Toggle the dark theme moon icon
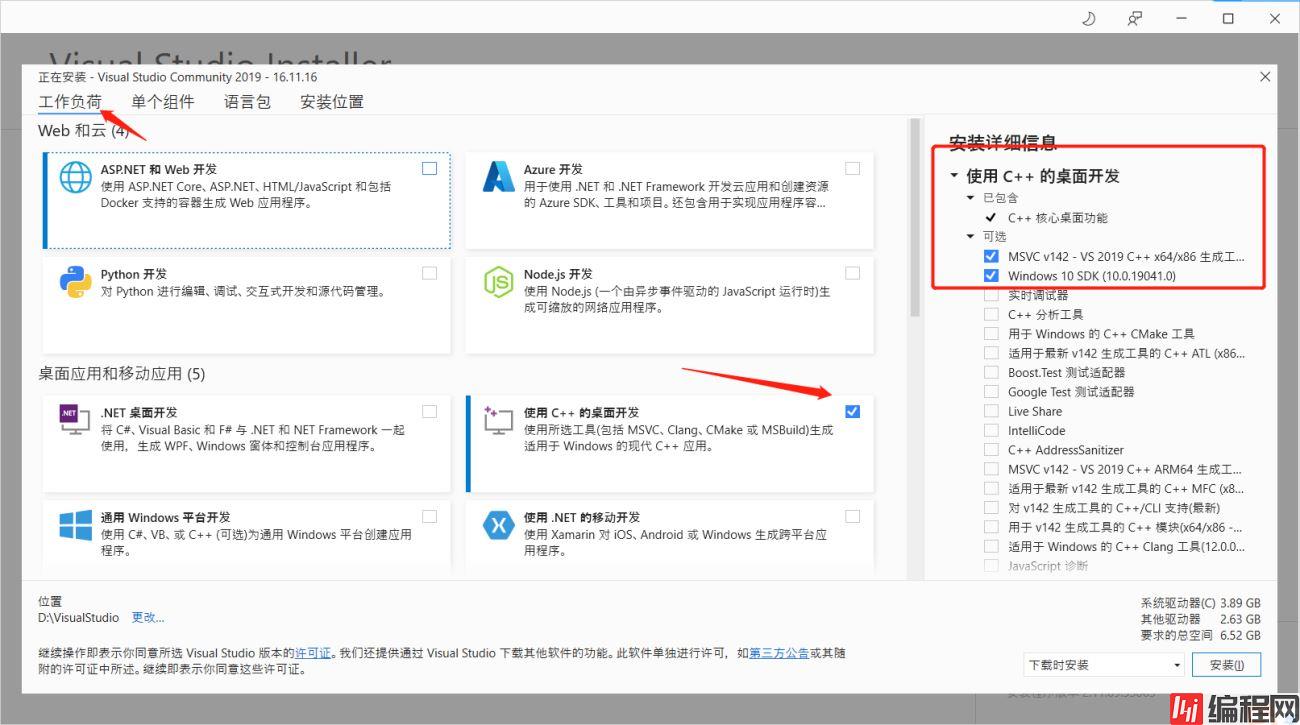The image size is (1300, 725). coord(1089,18)
